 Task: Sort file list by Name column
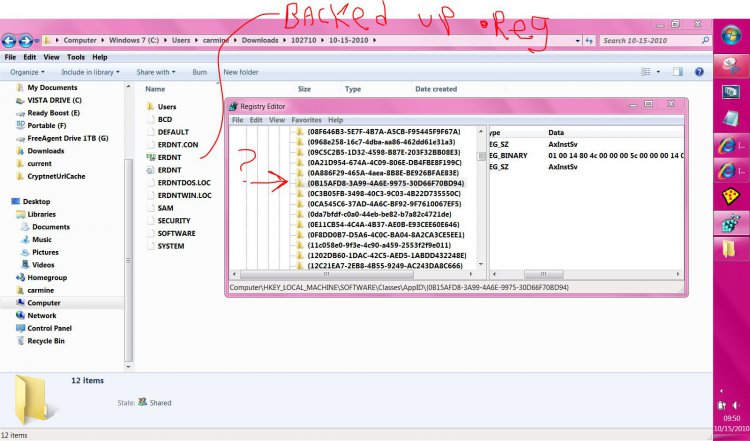point(155,89)
